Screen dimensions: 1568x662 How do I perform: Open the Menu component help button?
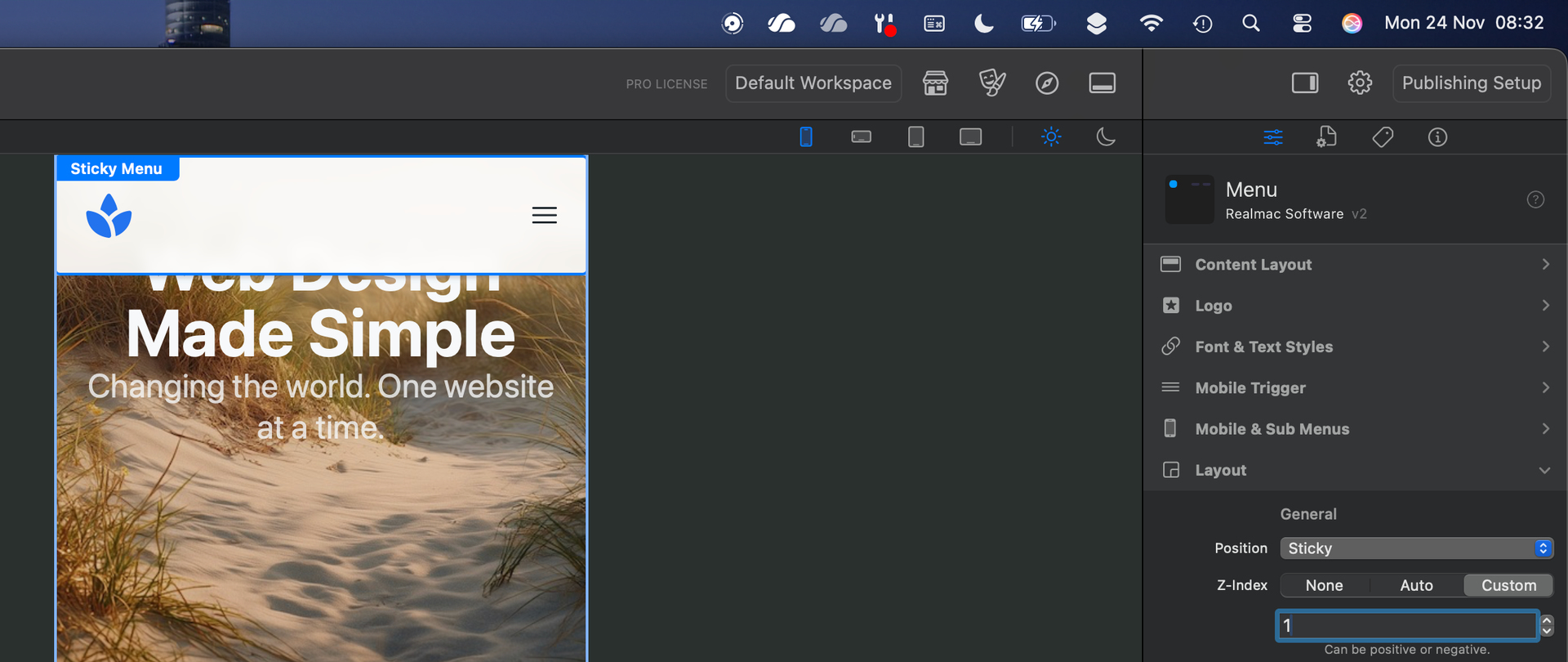(1535, 199)
